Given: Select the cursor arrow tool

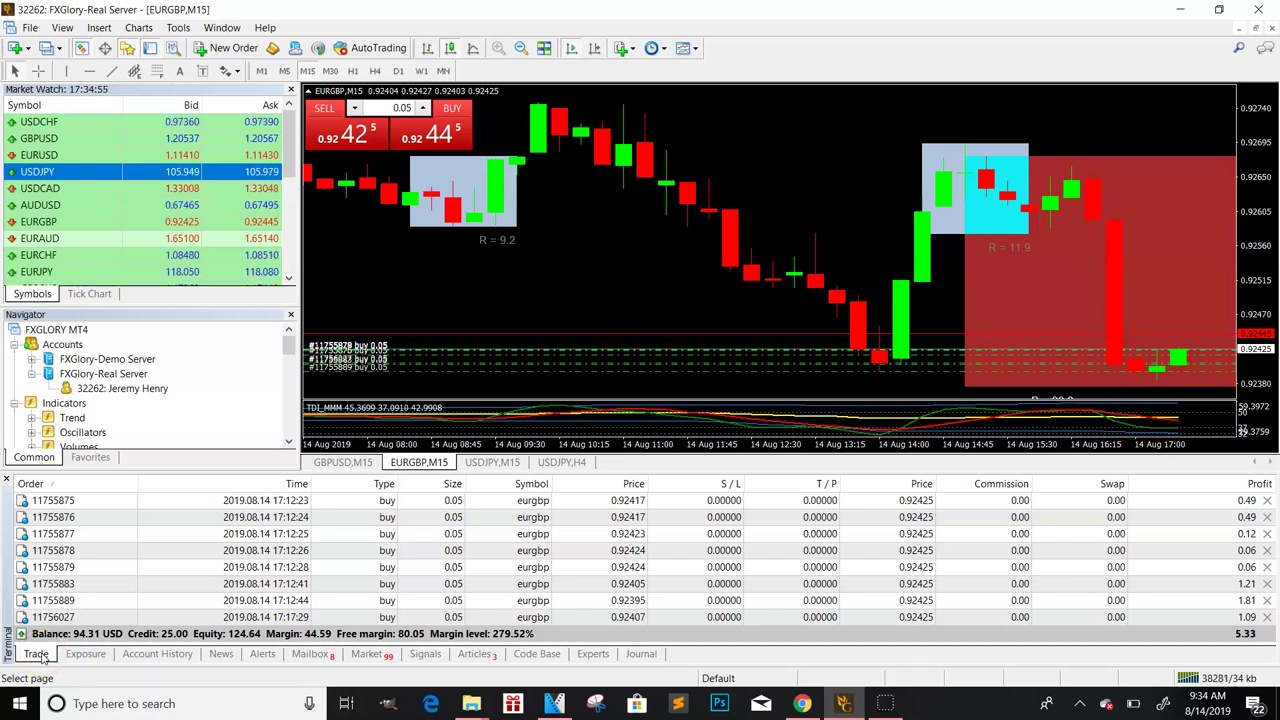Looking at the screenshot, I should (15, 71).
